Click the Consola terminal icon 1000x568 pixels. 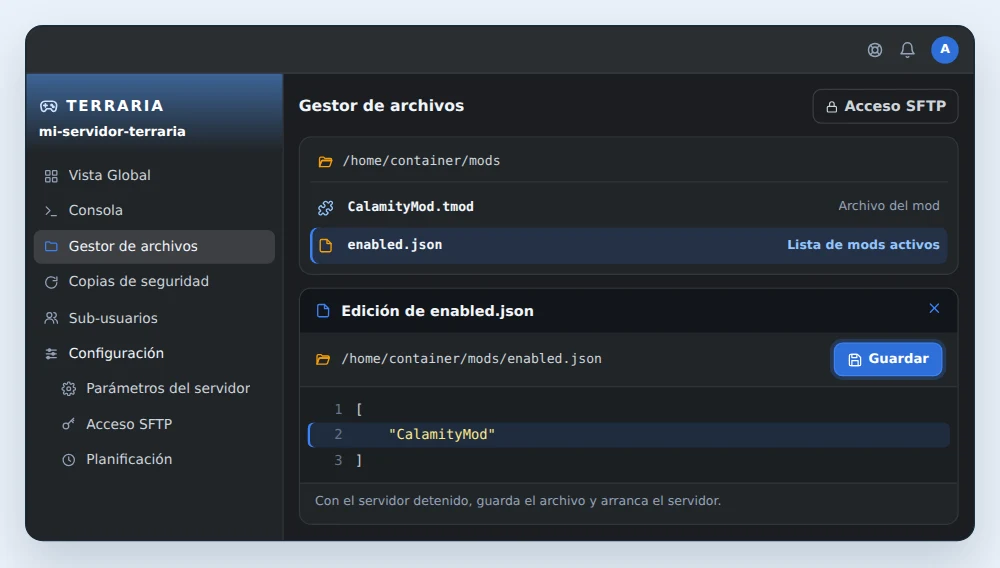point(51,211)
